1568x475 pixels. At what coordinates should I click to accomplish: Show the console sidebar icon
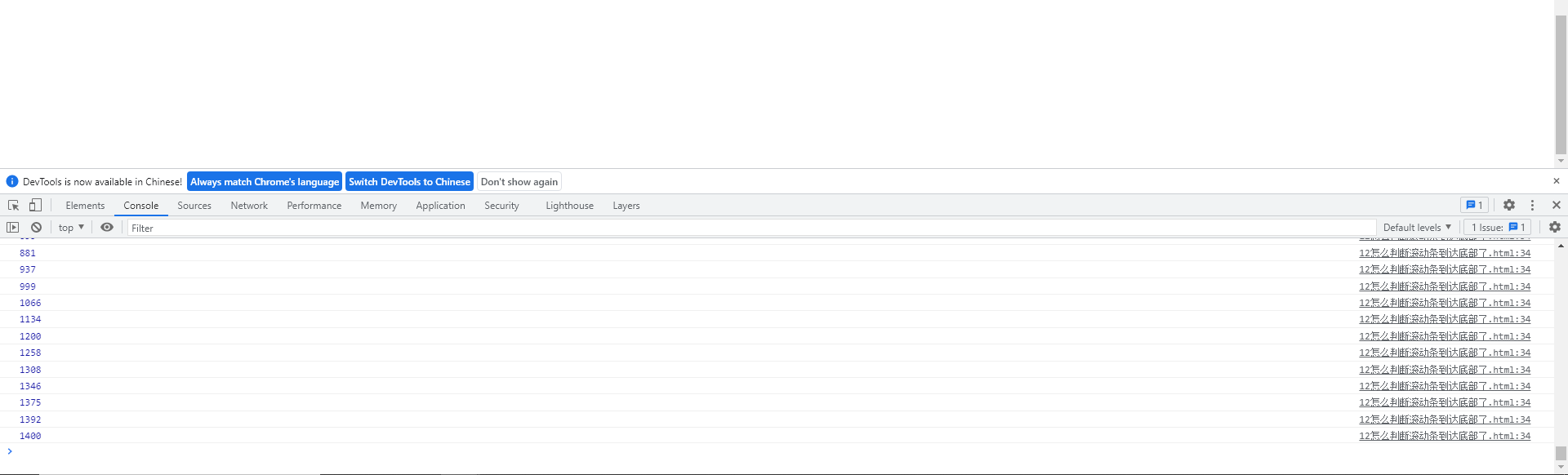click(13, 228)
